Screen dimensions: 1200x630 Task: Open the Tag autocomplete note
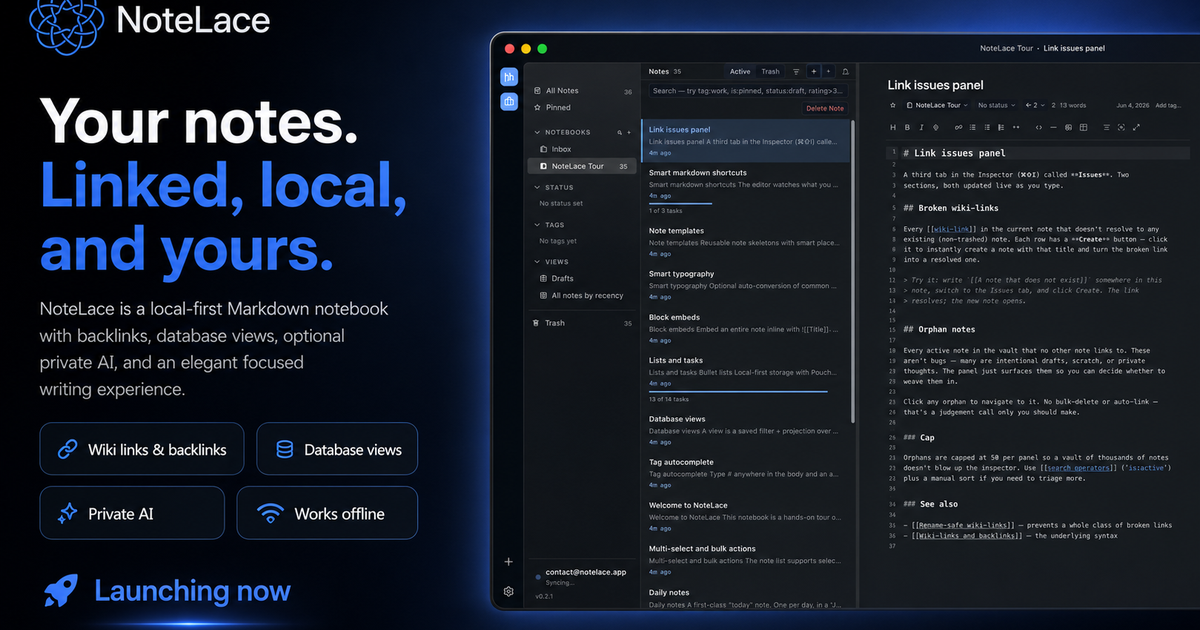(747, 472)
